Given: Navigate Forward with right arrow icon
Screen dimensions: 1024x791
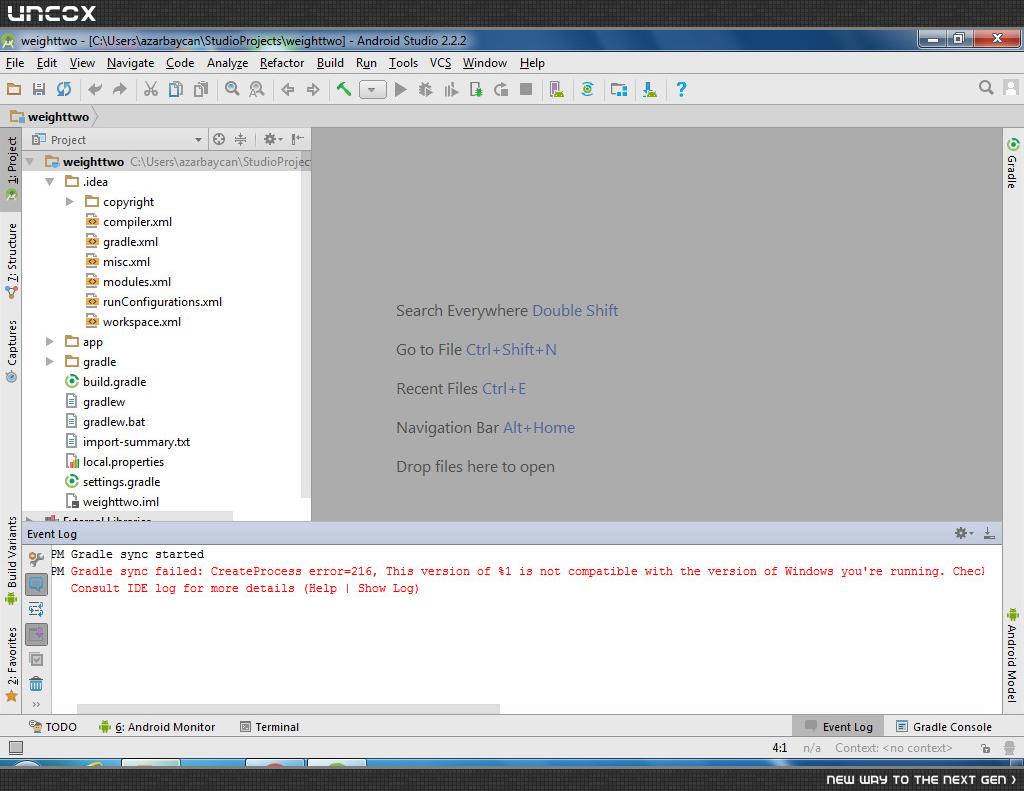Looking at the screenshot, I should [313, 89].
